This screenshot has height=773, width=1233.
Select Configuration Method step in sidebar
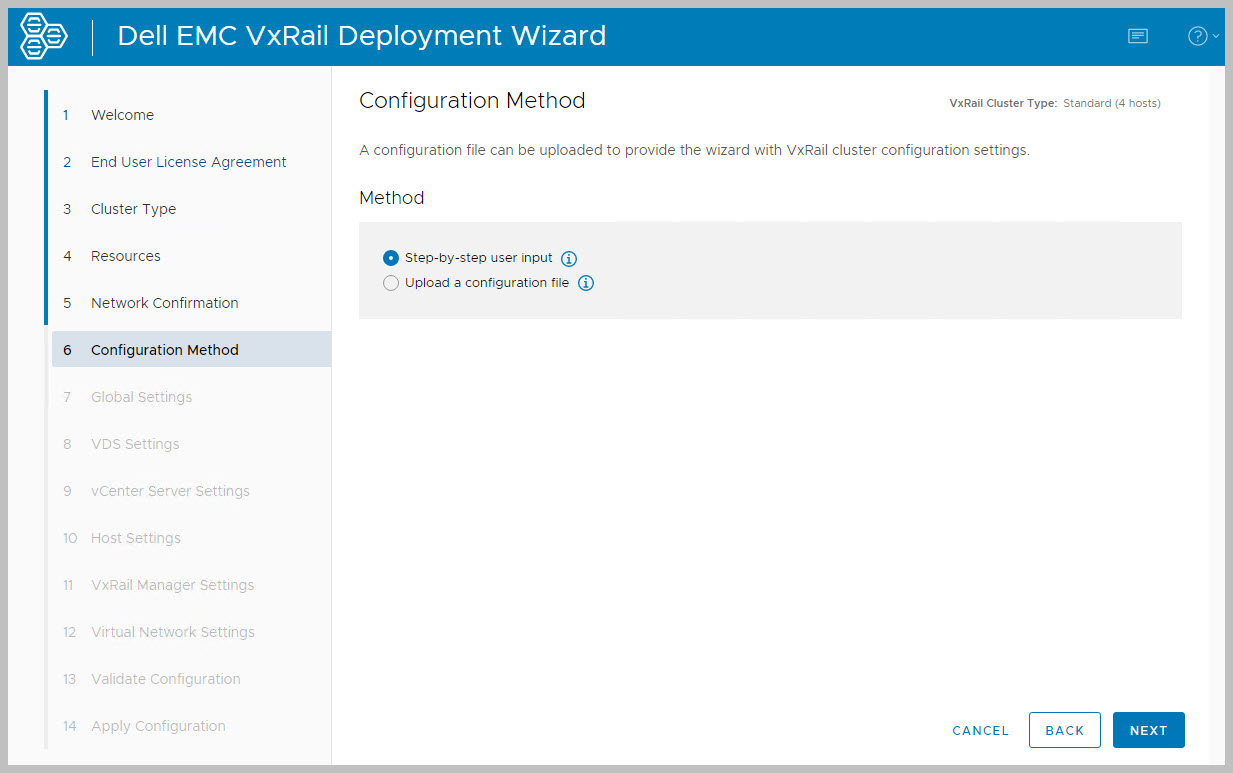tap(164, 350)
